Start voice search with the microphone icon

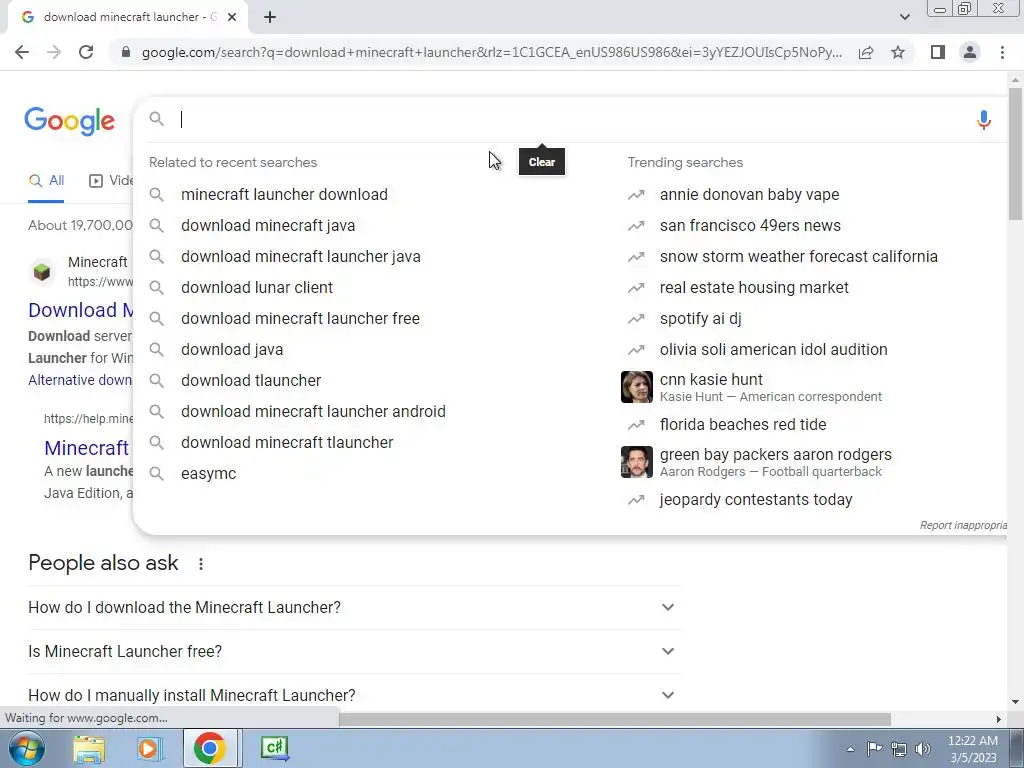click(984, 120)
